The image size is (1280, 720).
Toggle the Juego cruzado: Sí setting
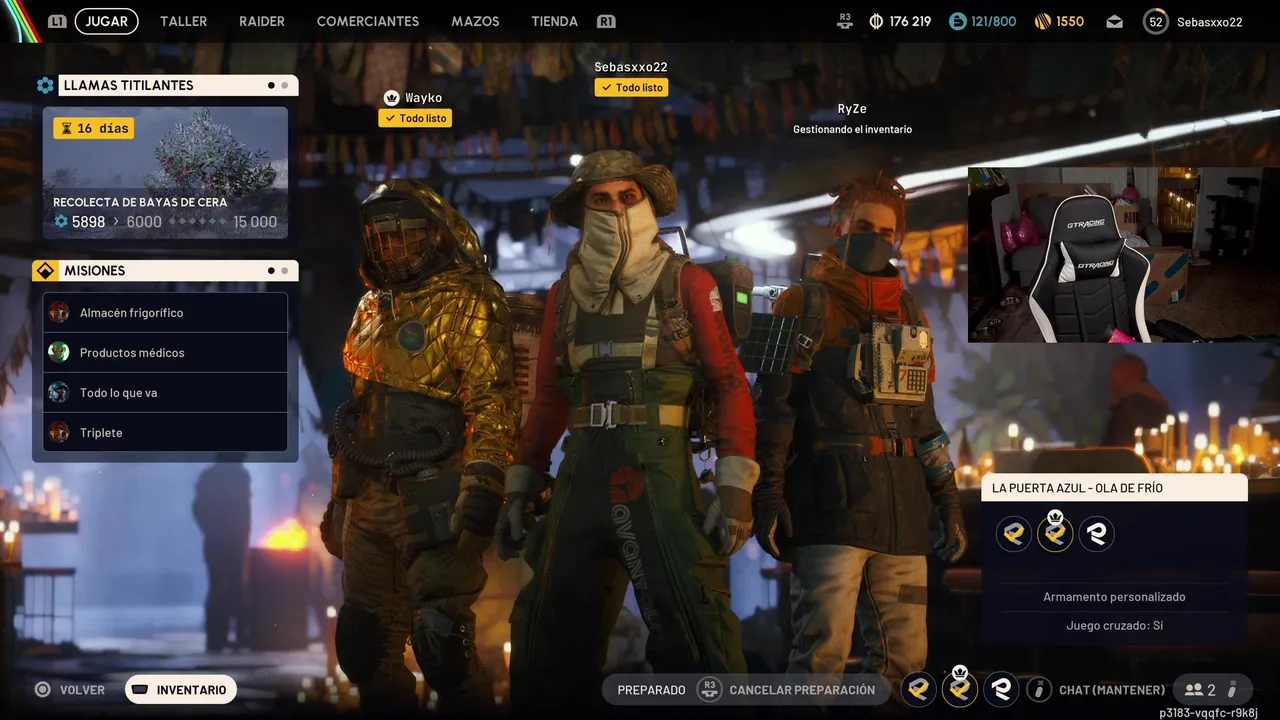tap(1114, 626)
